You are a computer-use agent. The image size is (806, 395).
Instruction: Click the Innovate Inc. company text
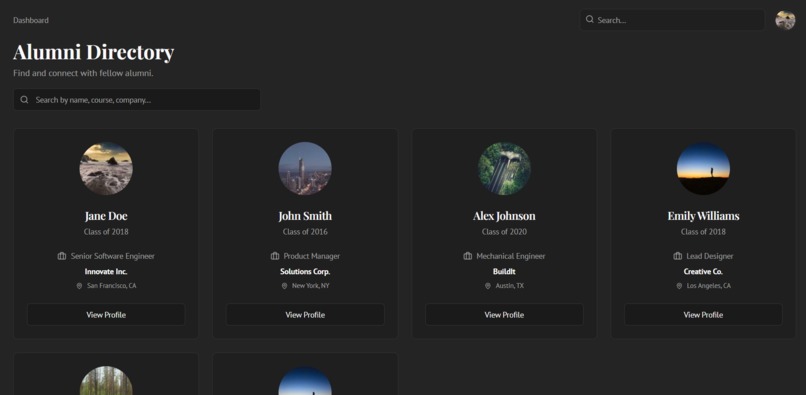[x=106, y=272]
